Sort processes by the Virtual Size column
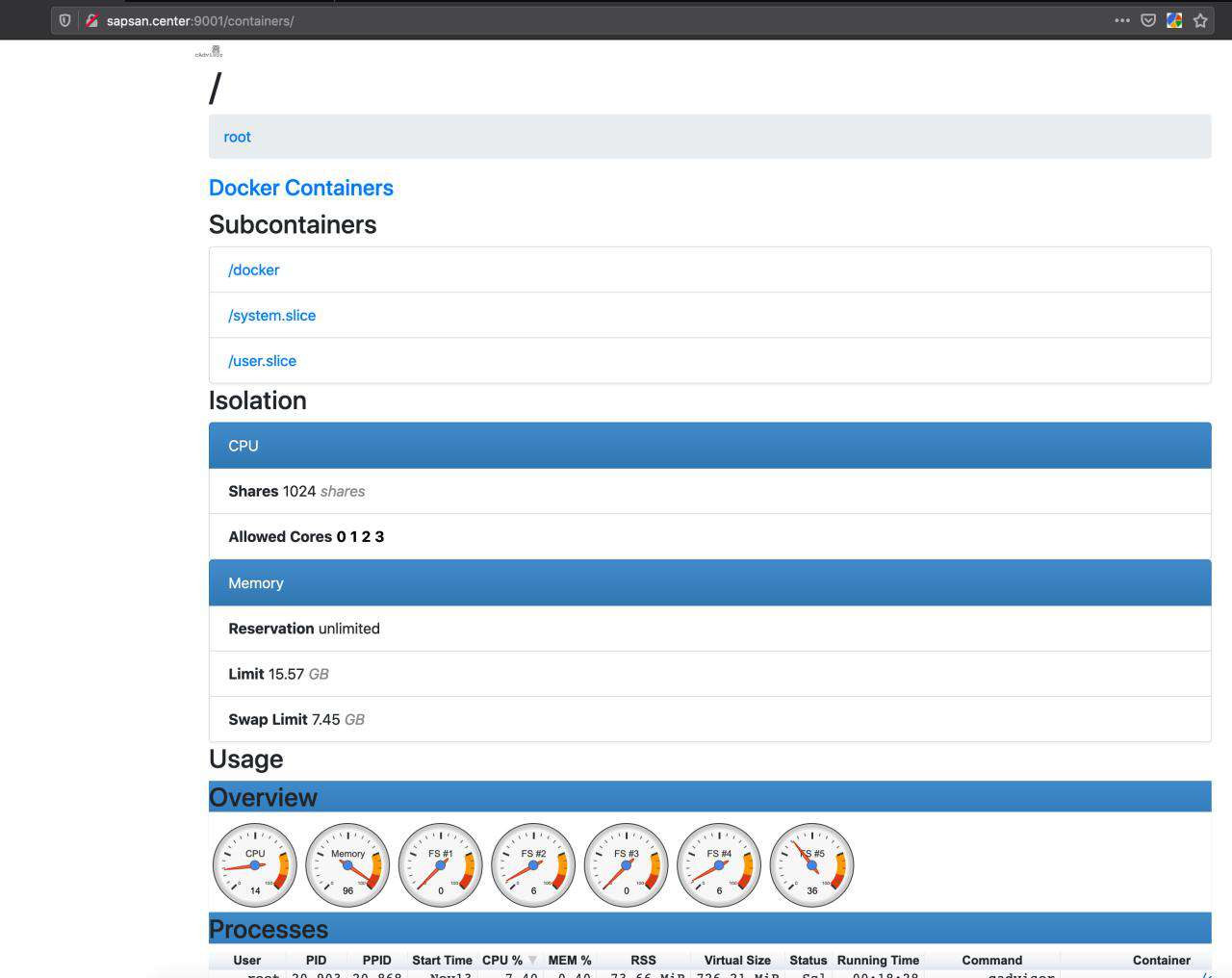1232x978 pixels. (x=737, y=960)
